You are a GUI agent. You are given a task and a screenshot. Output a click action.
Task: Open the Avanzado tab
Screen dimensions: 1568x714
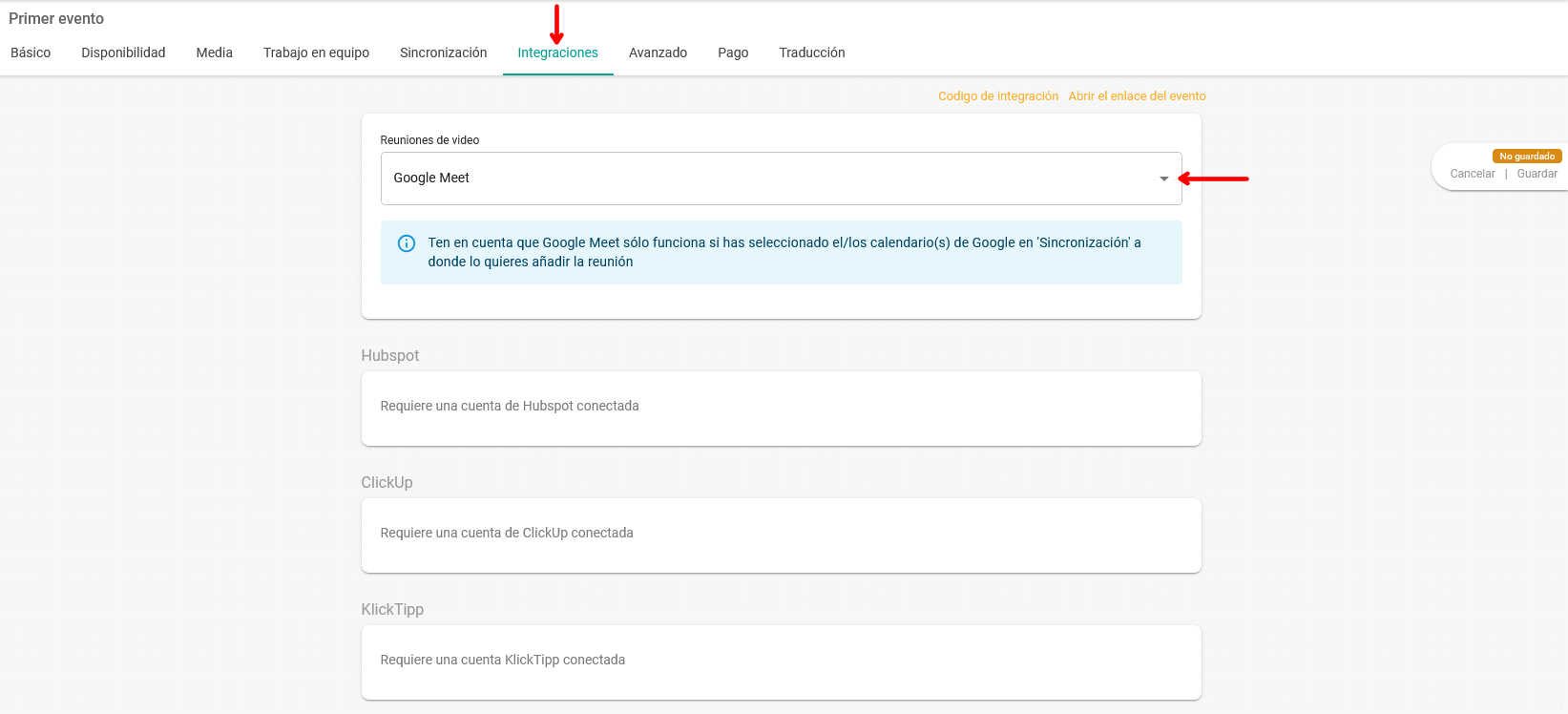pyautogui.click(x=658, y=52)
